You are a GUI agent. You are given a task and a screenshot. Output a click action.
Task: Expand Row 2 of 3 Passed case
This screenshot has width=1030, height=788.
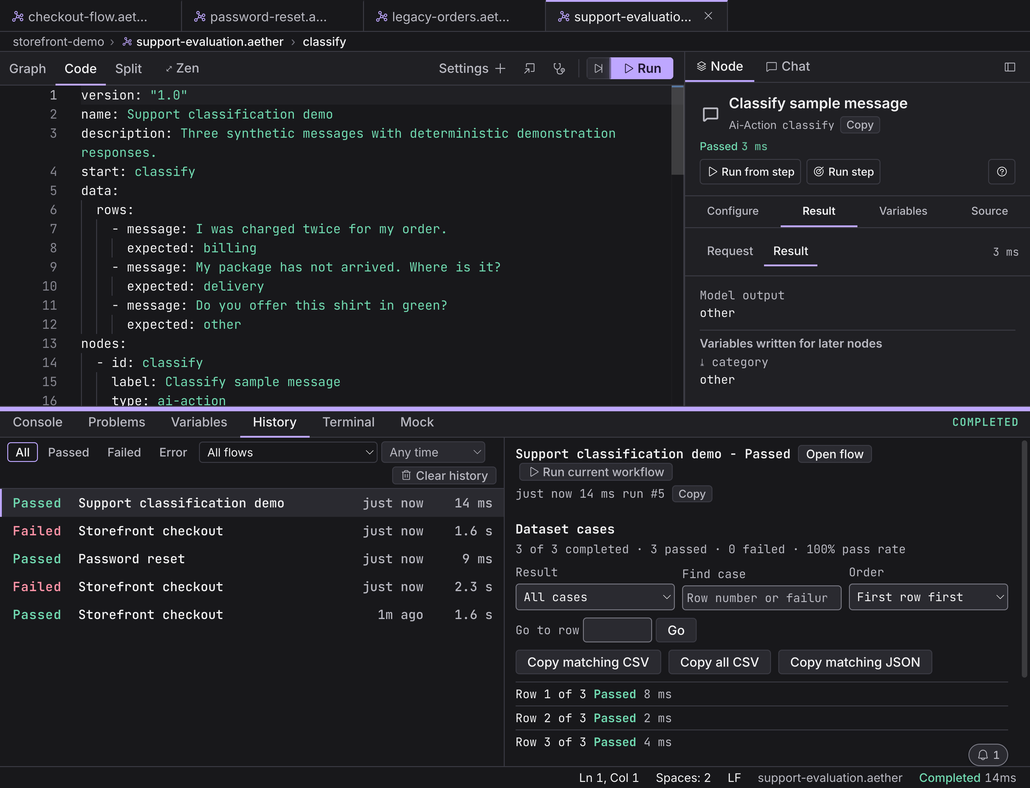coord(761,718)
